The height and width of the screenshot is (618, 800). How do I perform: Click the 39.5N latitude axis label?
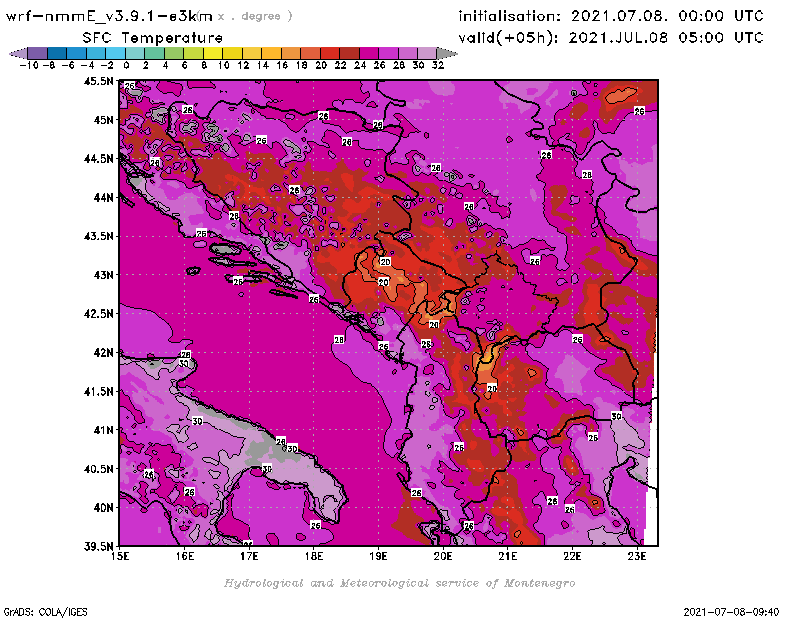point(98,546)
